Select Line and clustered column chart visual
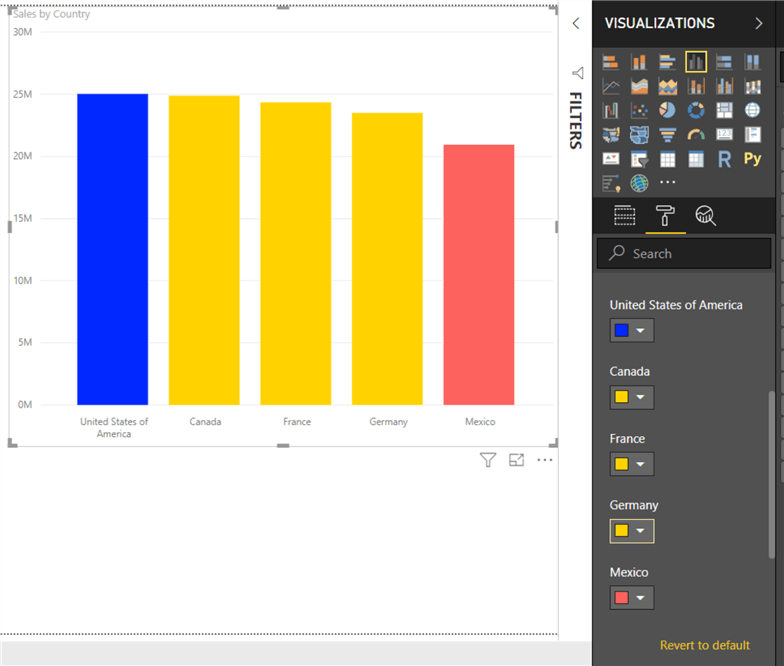The image size is (784, 666). 724,86
